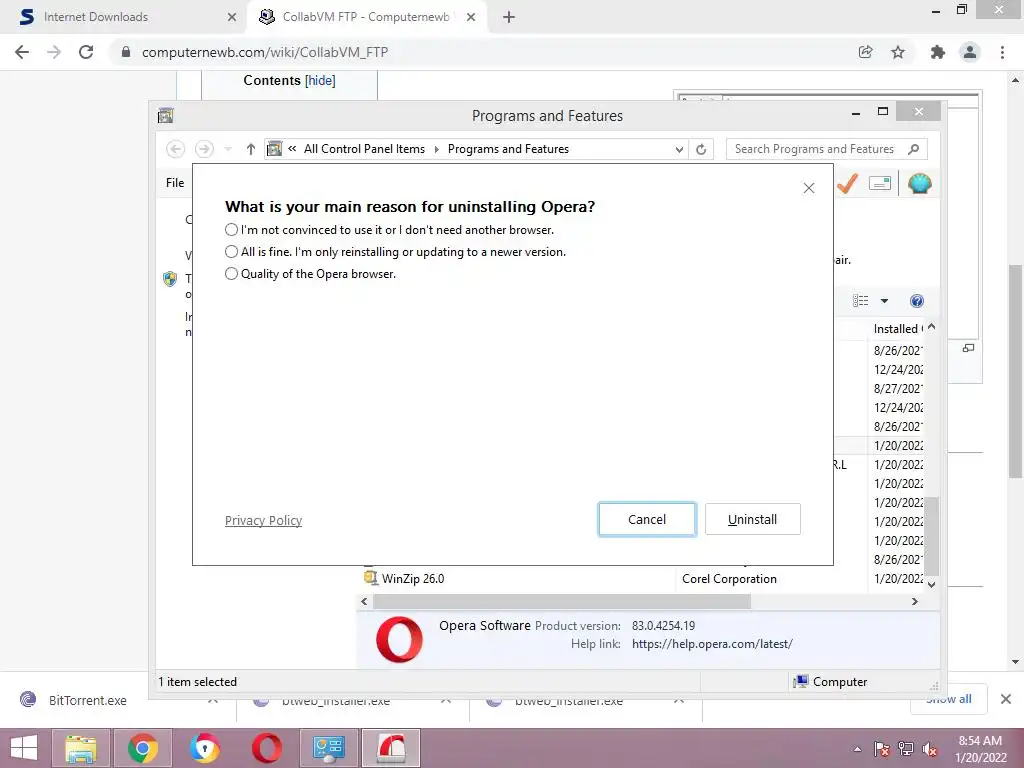
Task: Reload the computernewb page
Action: click(x=86, y=52)
